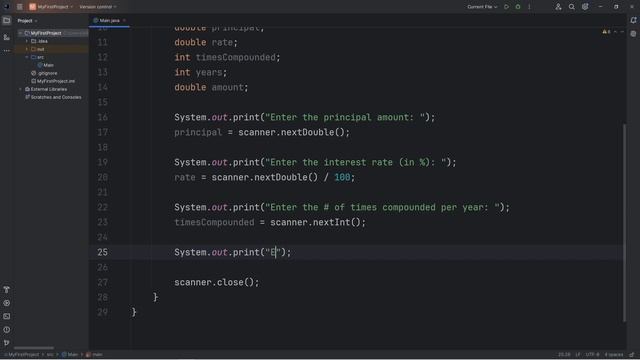Screen dimensions: 640x360
Task: Open cursor position 25:26 go-to-line
Action: click(564, 355)
